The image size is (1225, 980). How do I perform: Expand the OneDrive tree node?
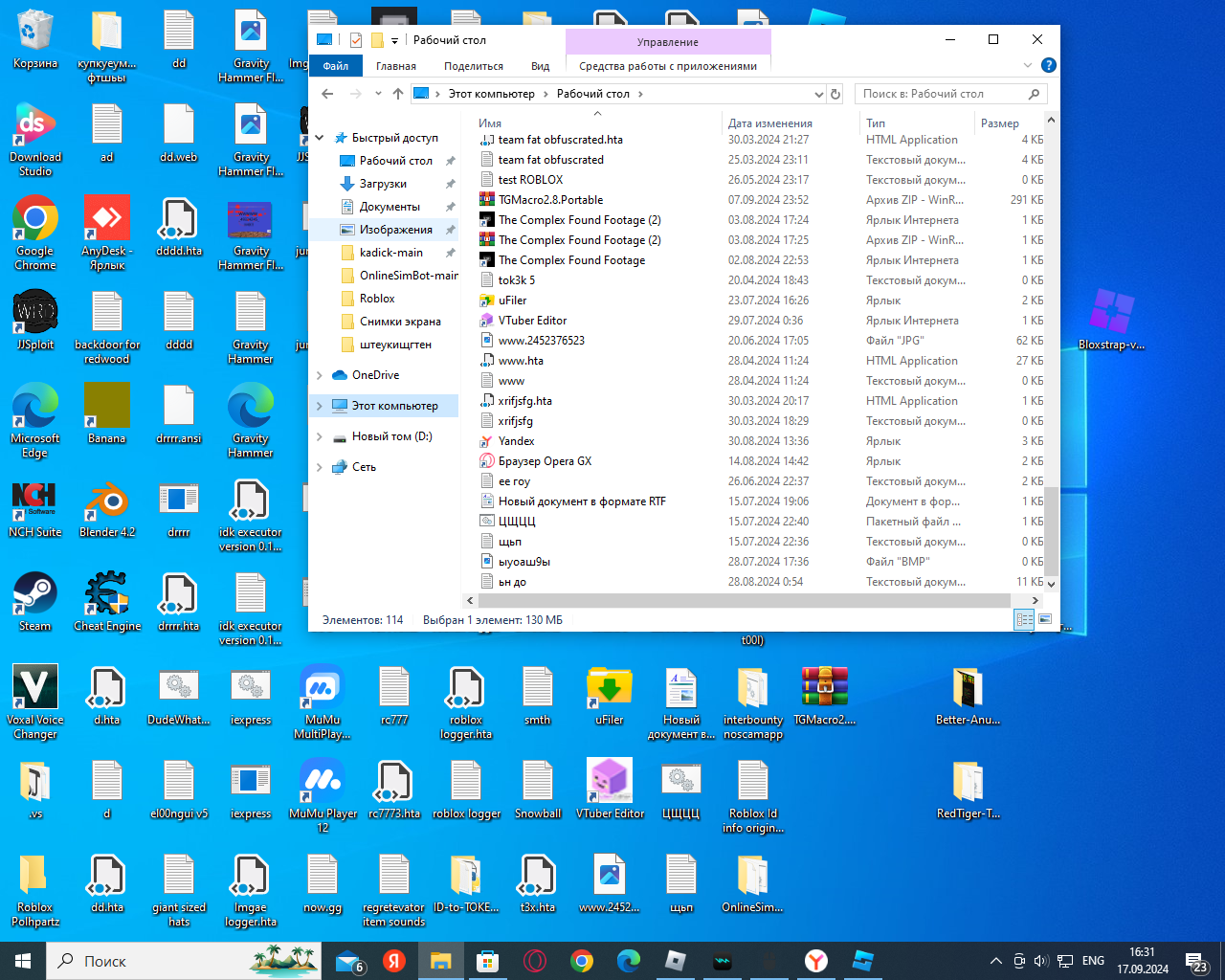tap(320, 375)
